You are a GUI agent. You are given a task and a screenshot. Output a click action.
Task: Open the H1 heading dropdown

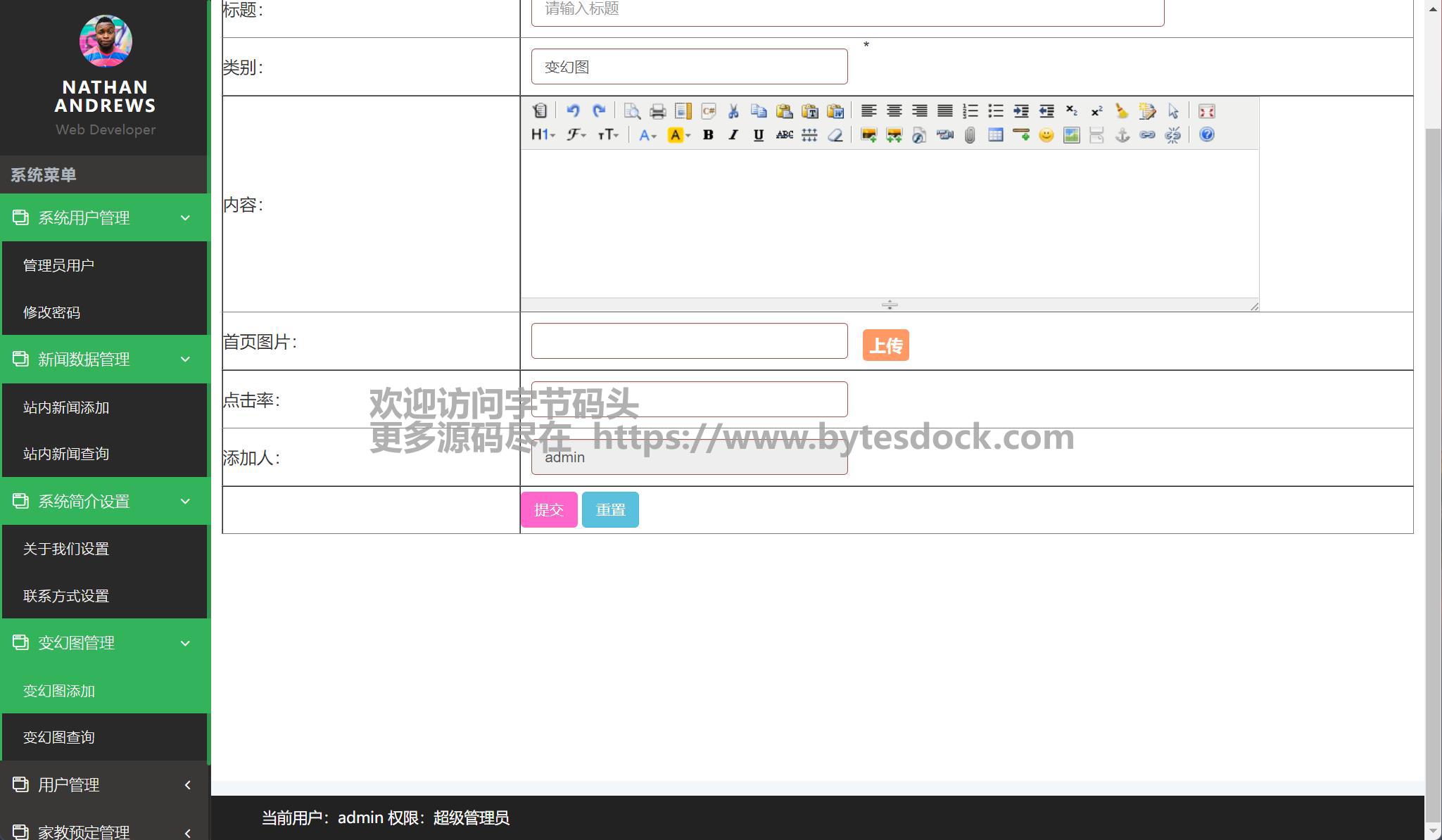[x=543, y=135]
